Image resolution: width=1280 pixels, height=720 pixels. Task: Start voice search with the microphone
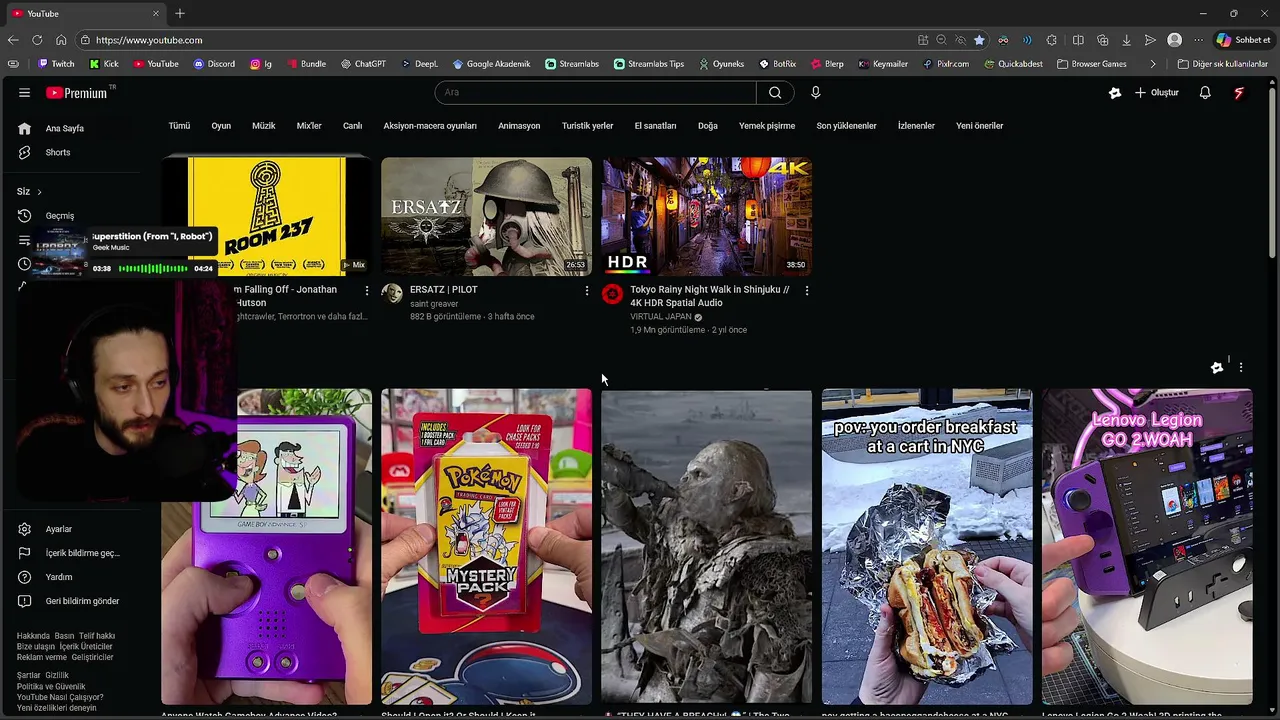coord(815,92)
